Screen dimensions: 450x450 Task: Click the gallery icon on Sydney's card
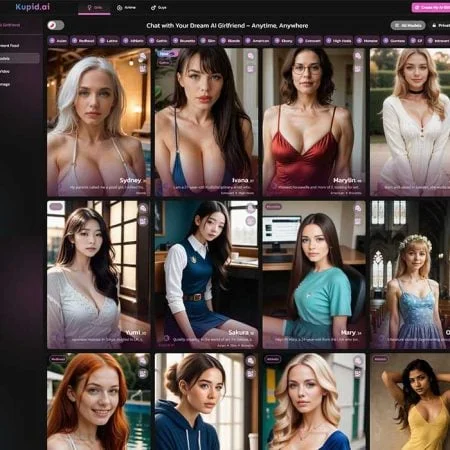143,69
